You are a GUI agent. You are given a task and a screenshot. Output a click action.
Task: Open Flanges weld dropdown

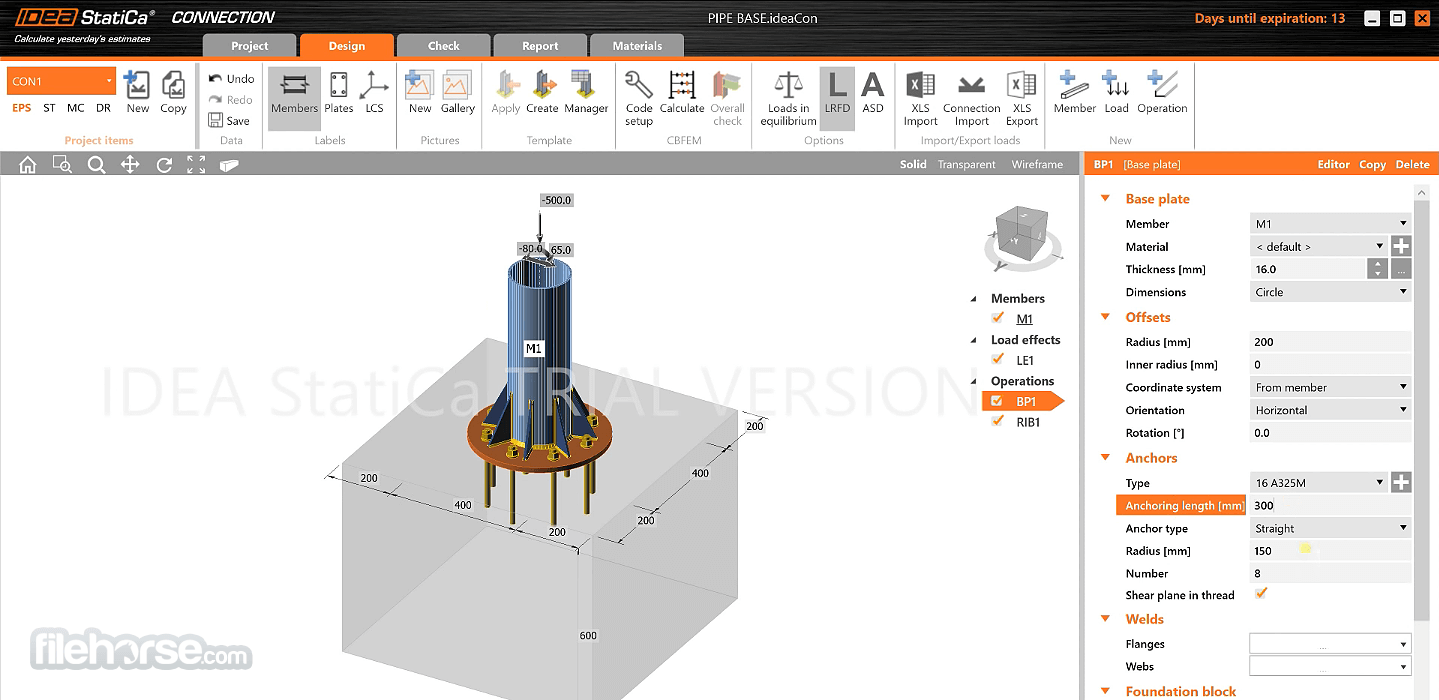pyautogui.click(x=1330, y=644)
